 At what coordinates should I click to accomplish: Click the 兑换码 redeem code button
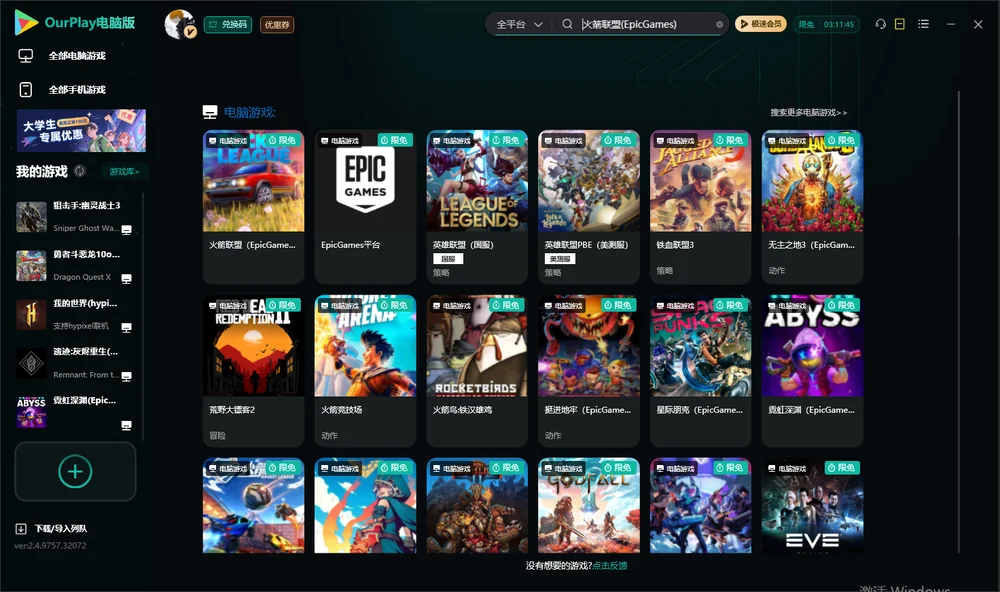228,25
